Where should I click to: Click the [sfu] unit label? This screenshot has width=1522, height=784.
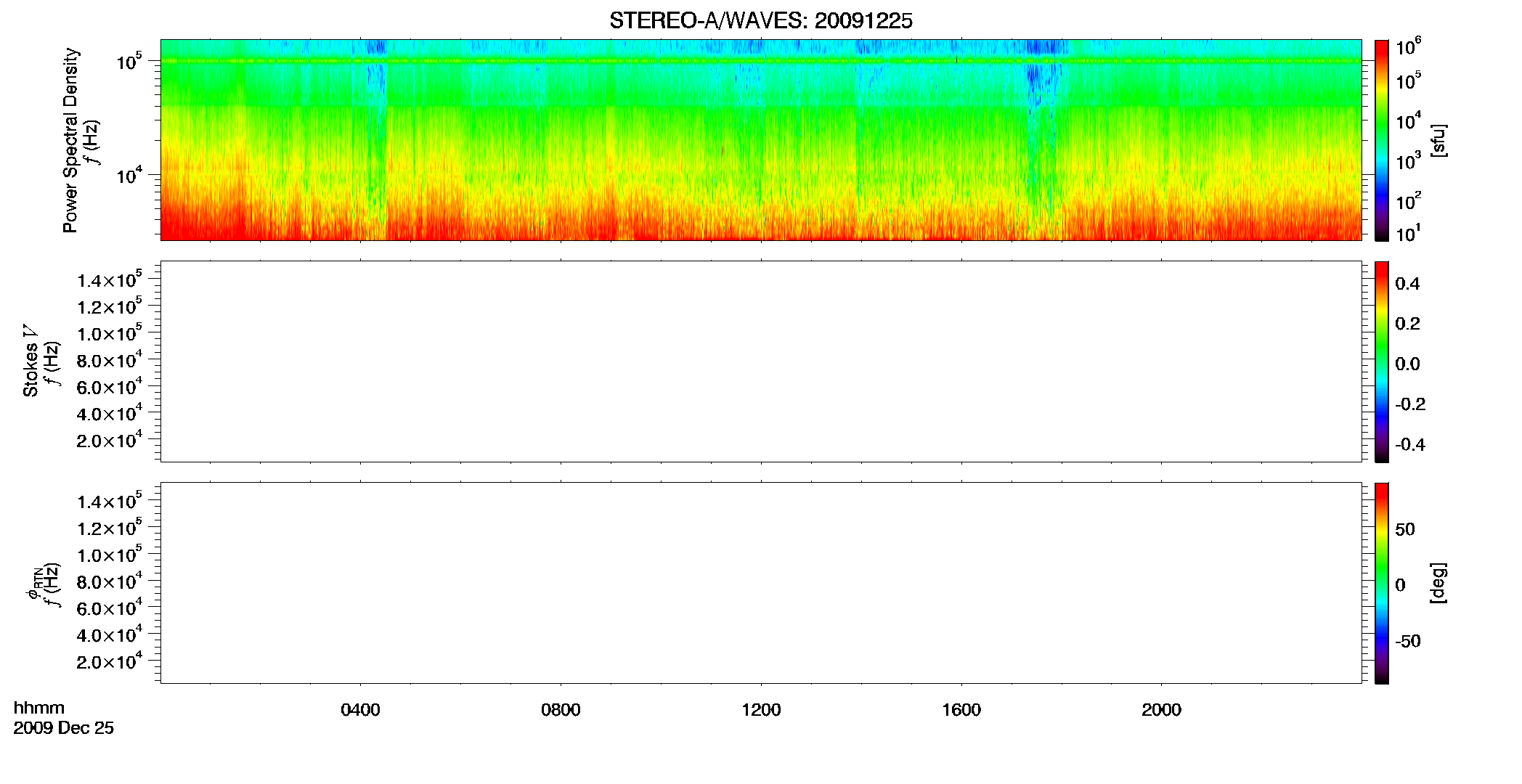point(1439,140)
